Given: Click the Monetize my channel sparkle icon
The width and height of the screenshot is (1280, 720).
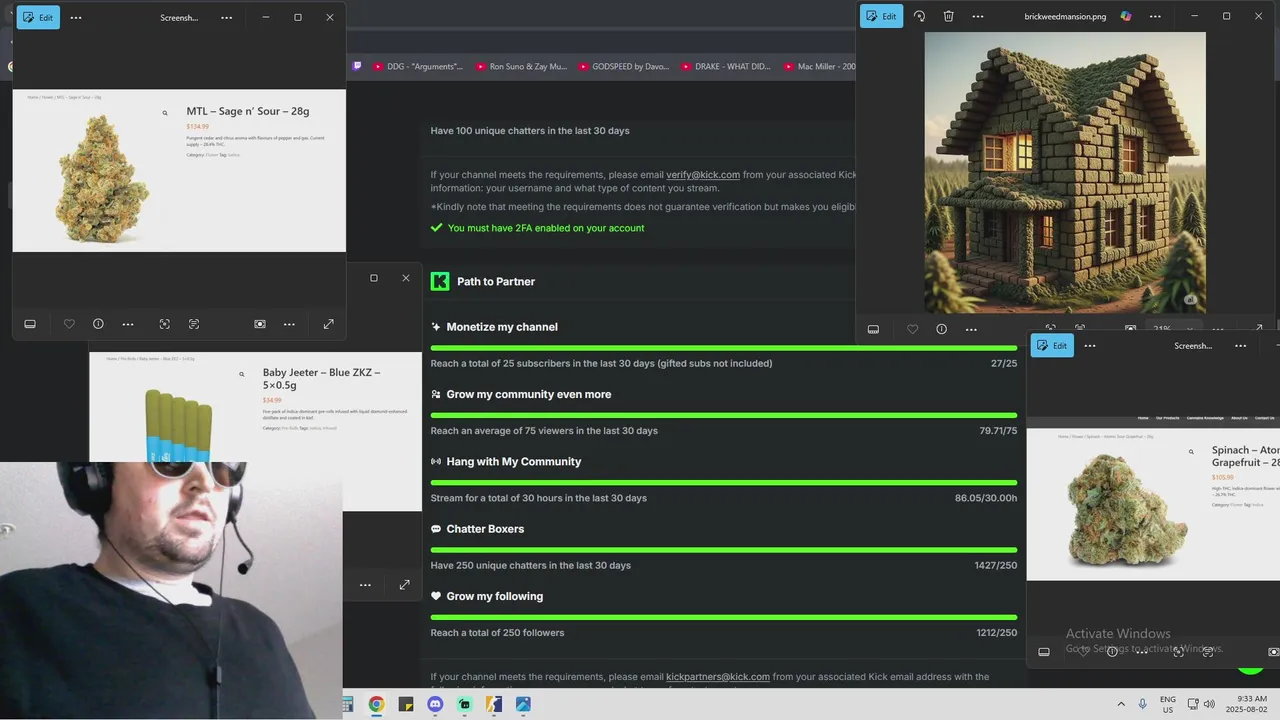Looking at the screenshot, I should tap(436, 327).
